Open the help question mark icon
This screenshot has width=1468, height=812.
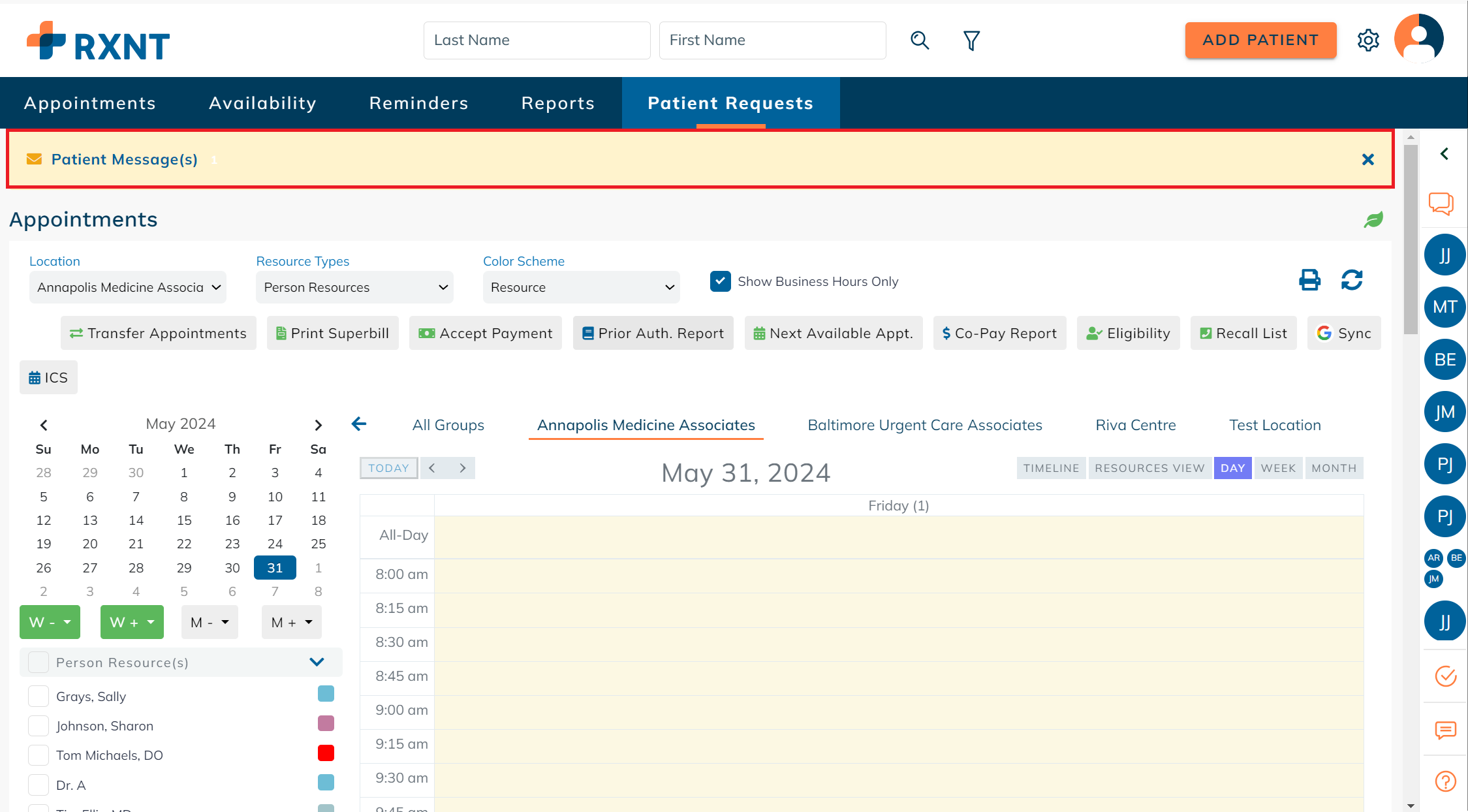tap(1445, 781)
